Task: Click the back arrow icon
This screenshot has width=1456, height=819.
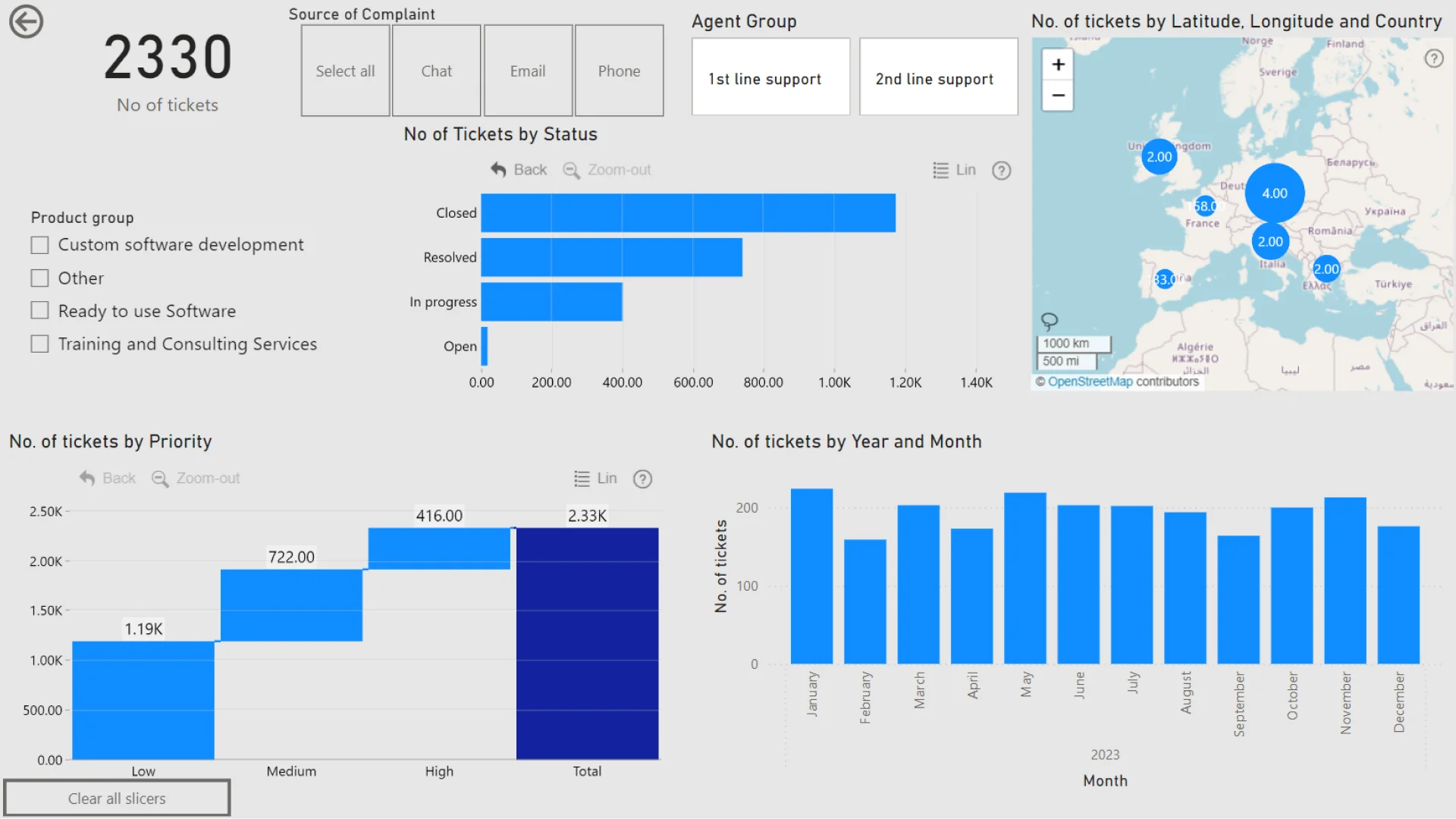Action: (26, 21)
